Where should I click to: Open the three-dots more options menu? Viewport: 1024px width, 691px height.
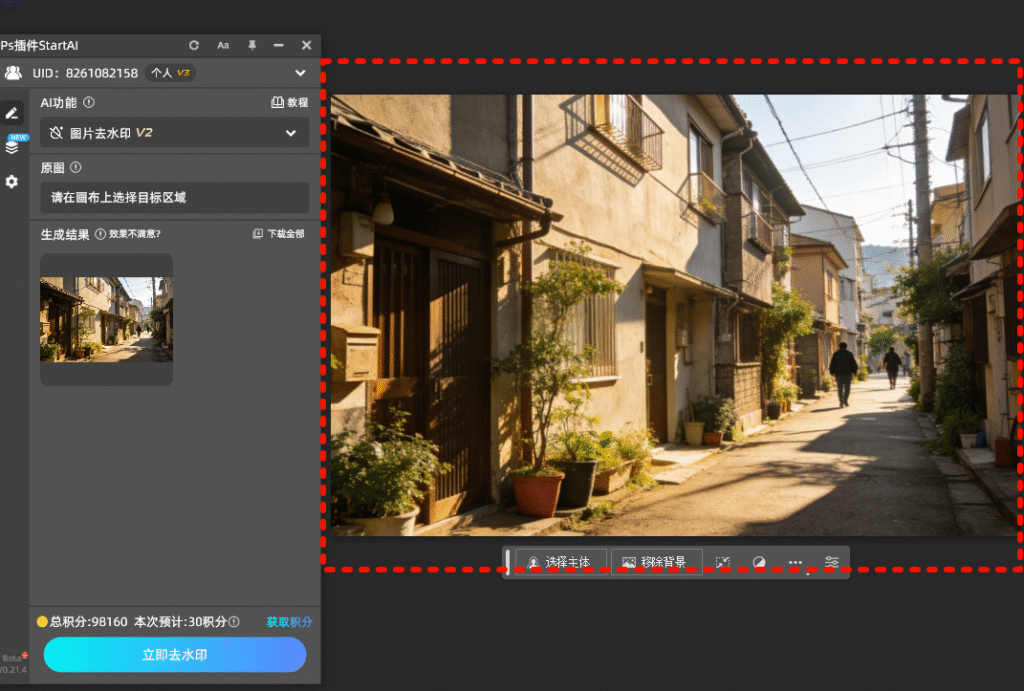(x=795, y=562)
